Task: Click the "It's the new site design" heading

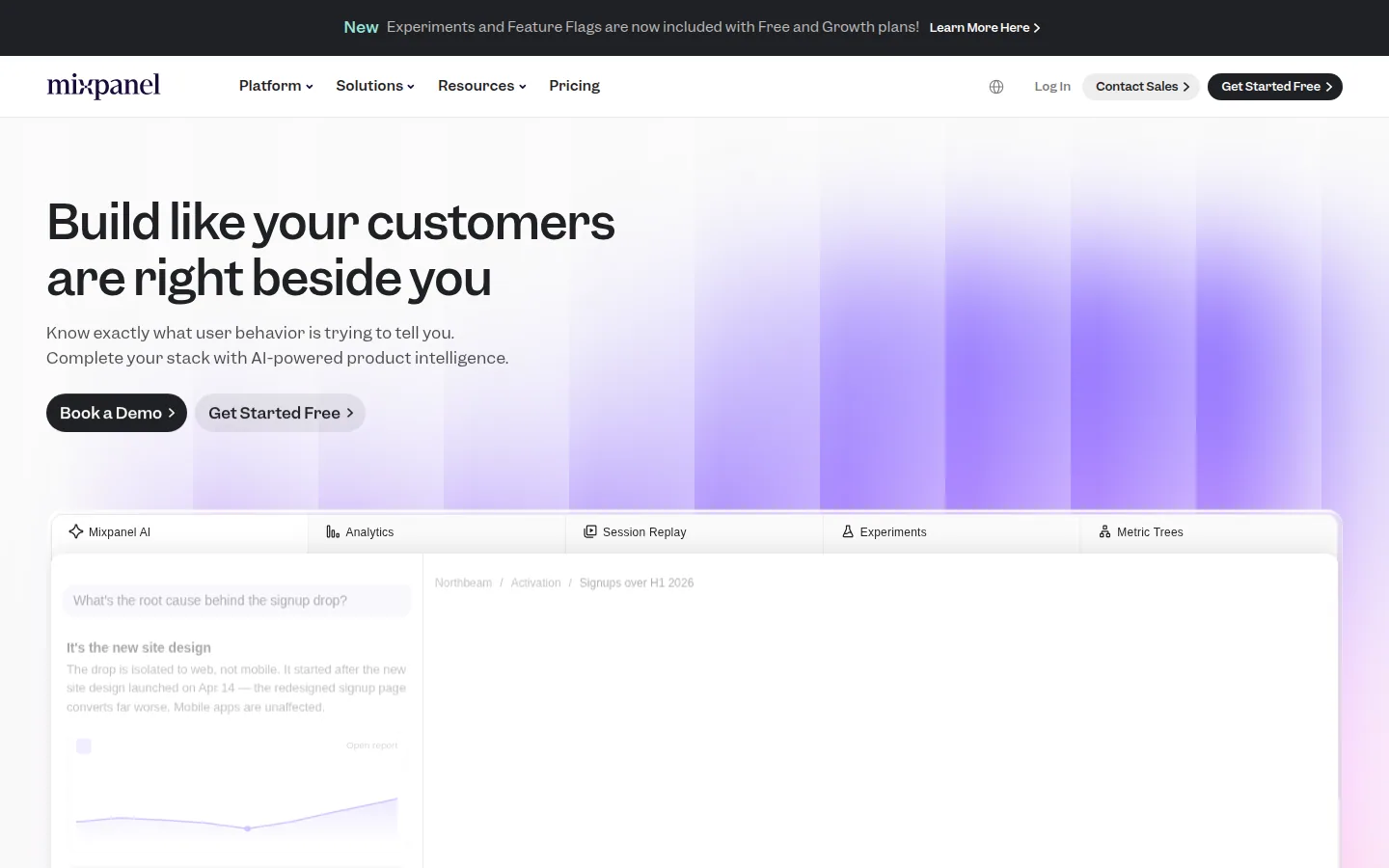Action: click(x=139, y=648)
